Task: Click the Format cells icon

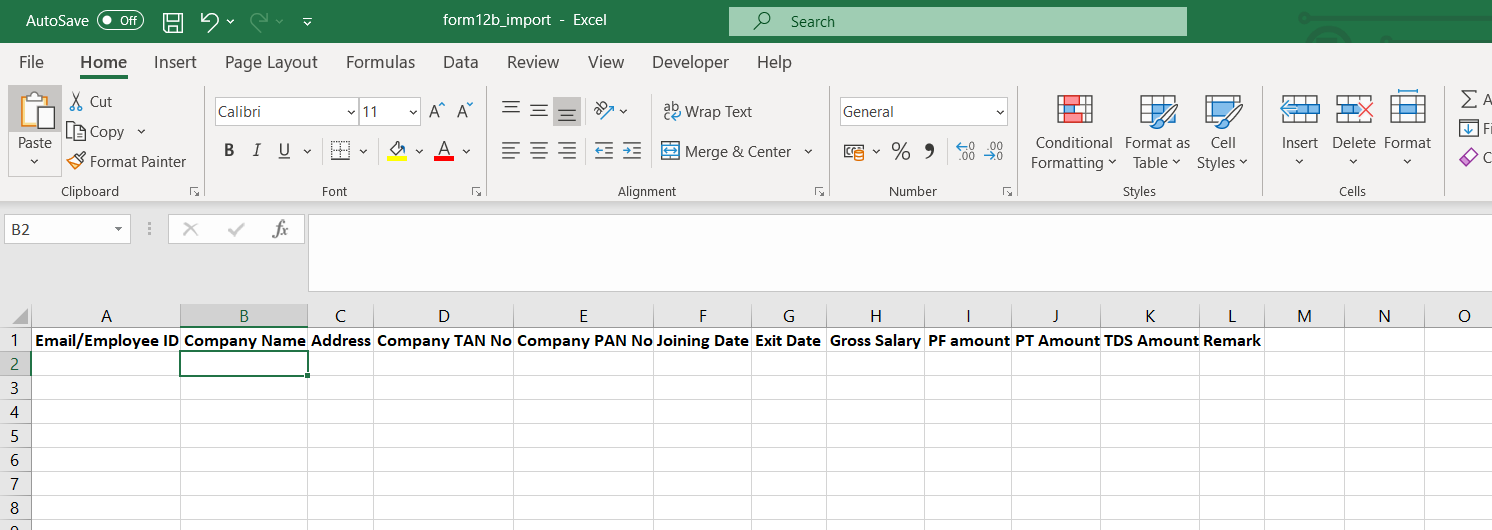Action: [1408, 109]
